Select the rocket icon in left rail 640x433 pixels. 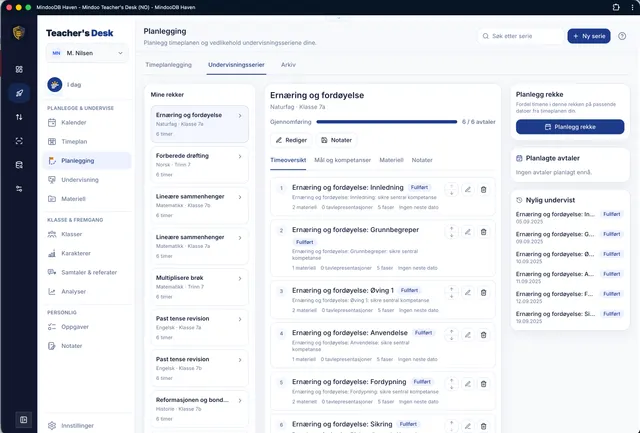point(19,93)
